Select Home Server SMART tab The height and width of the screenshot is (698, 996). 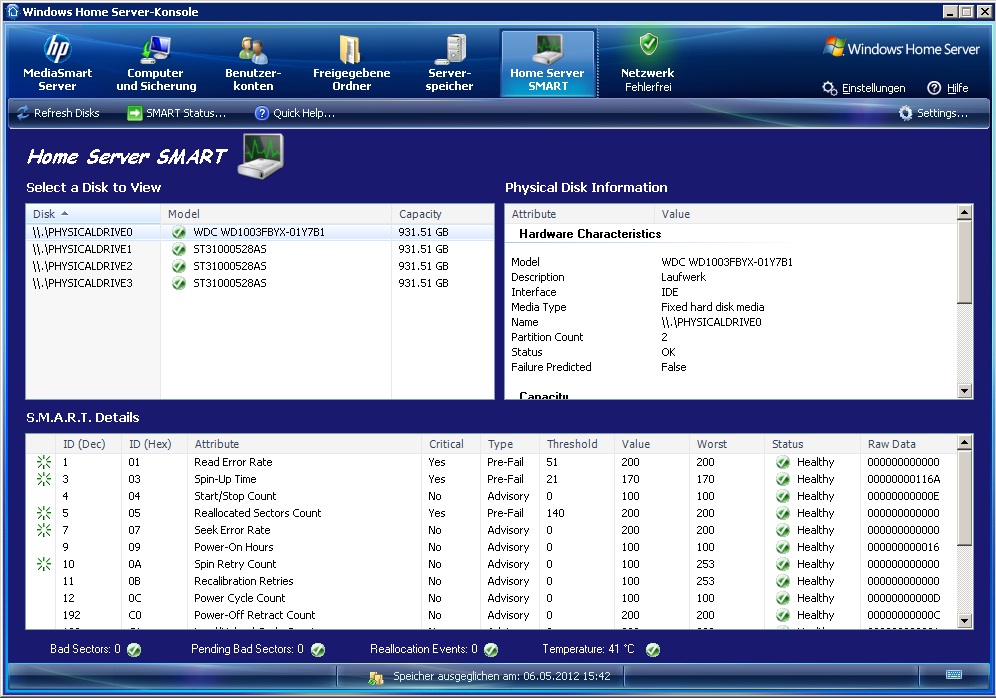tap(548, 63)
